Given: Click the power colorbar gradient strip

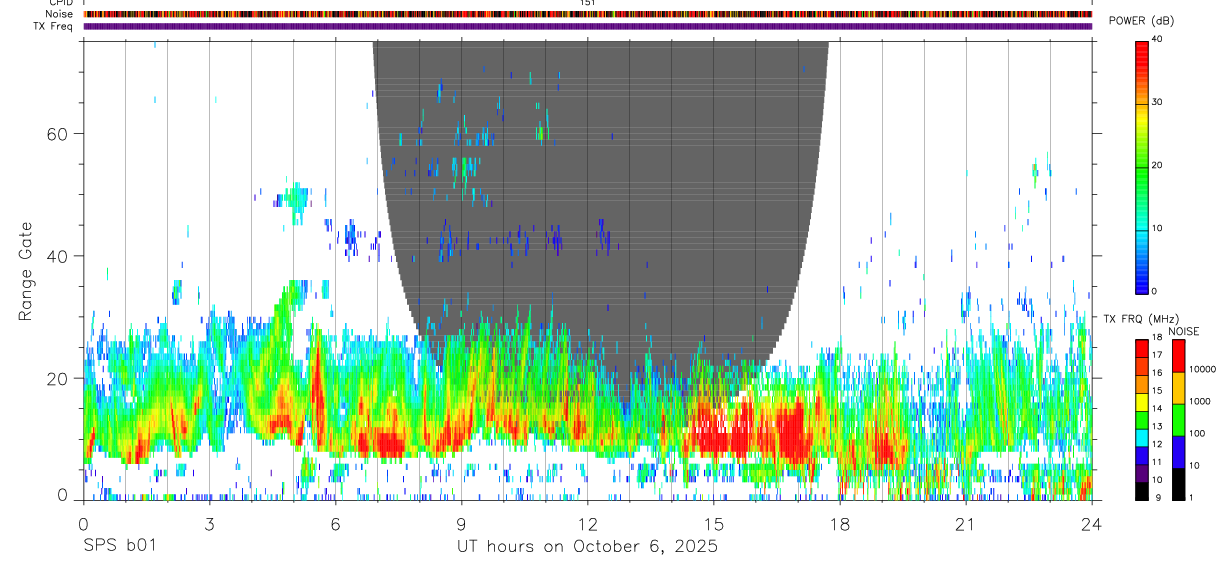Looking at the screenshot, I should tap(1142, 166).
